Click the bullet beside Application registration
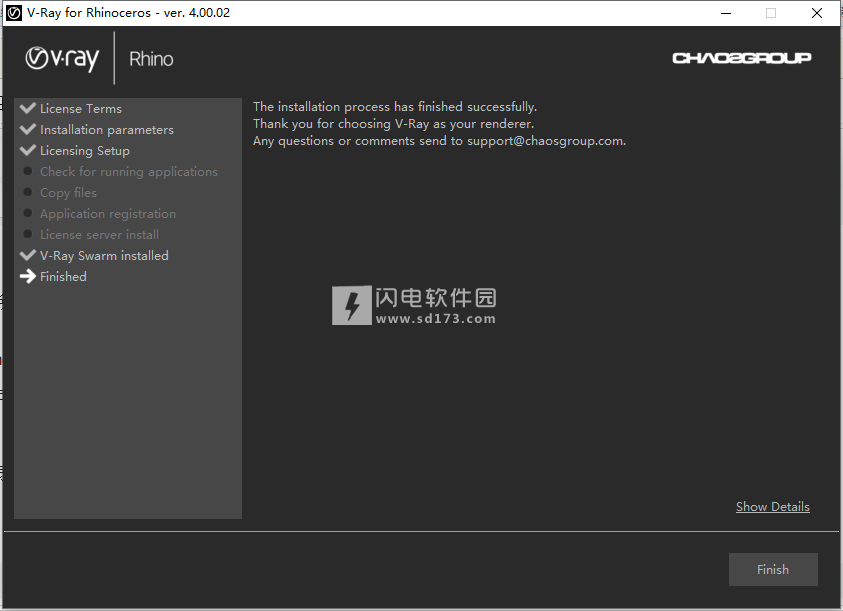The height and width of the screenshot is (611, 843). (28, 213)
